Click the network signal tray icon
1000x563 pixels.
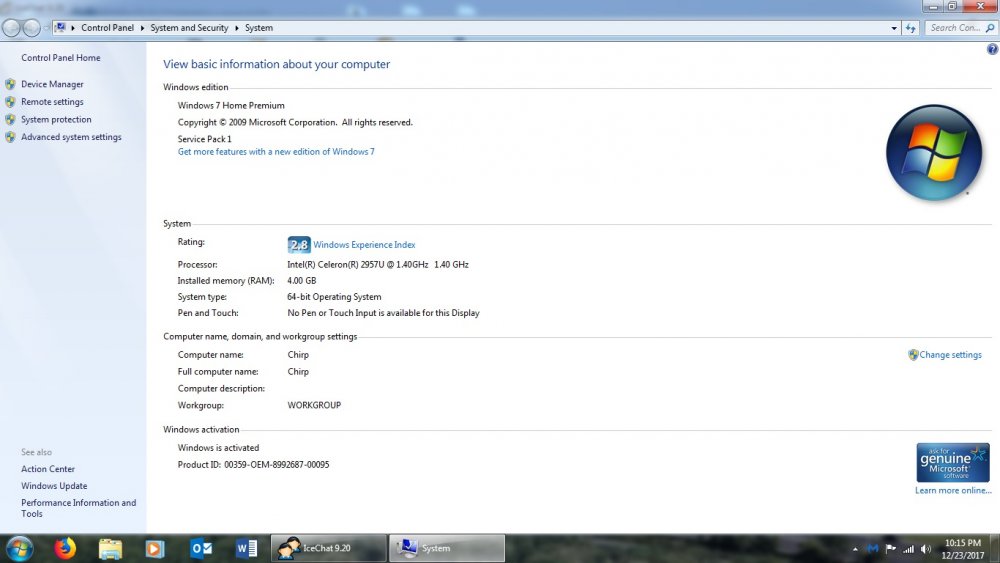(908, 548)
